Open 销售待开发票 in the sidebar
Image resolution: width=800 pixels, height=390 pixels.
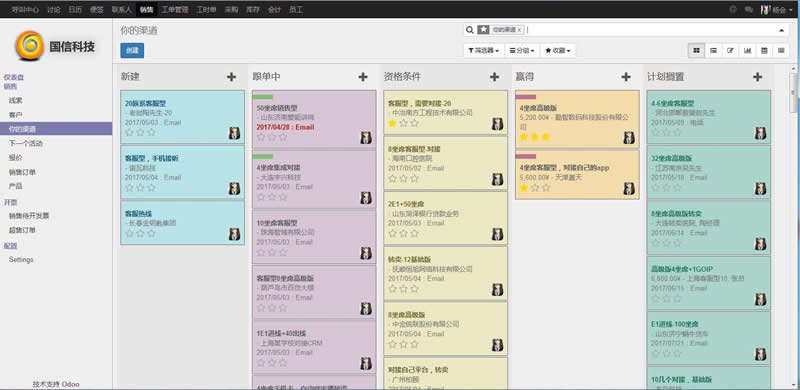(29, 216)
